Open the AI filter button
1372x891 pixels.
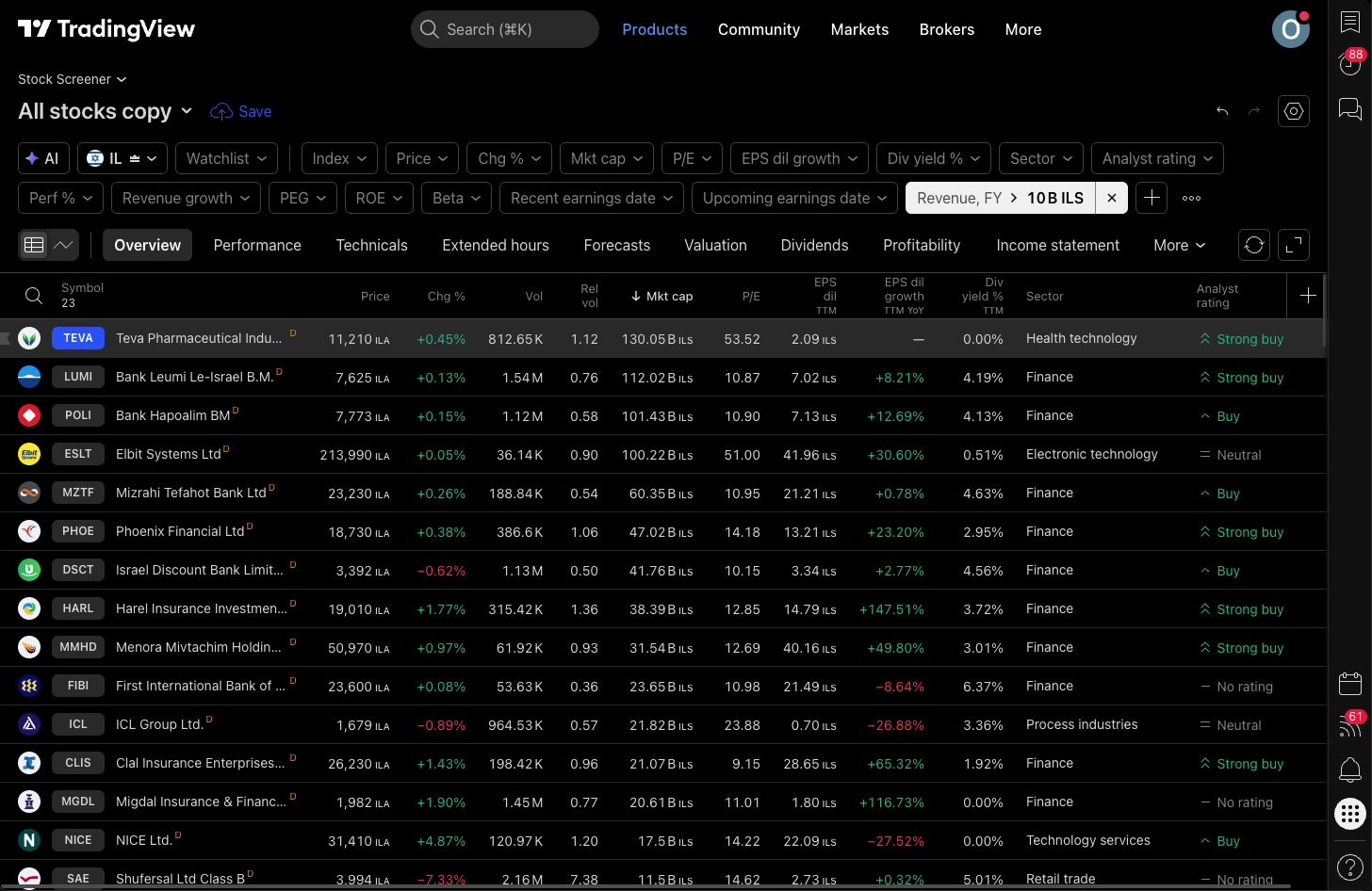coord(43,158)
